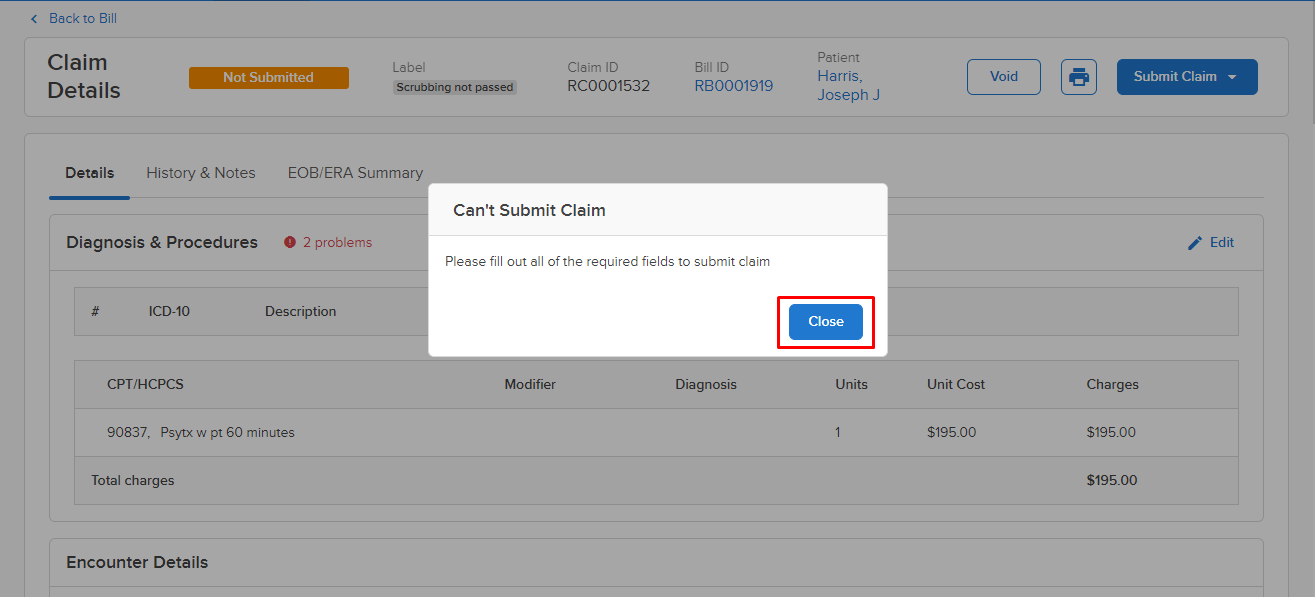Open Bill ID RB0001919 link
This screenshot has width=1315, height=597.
[x=733, y=85]
